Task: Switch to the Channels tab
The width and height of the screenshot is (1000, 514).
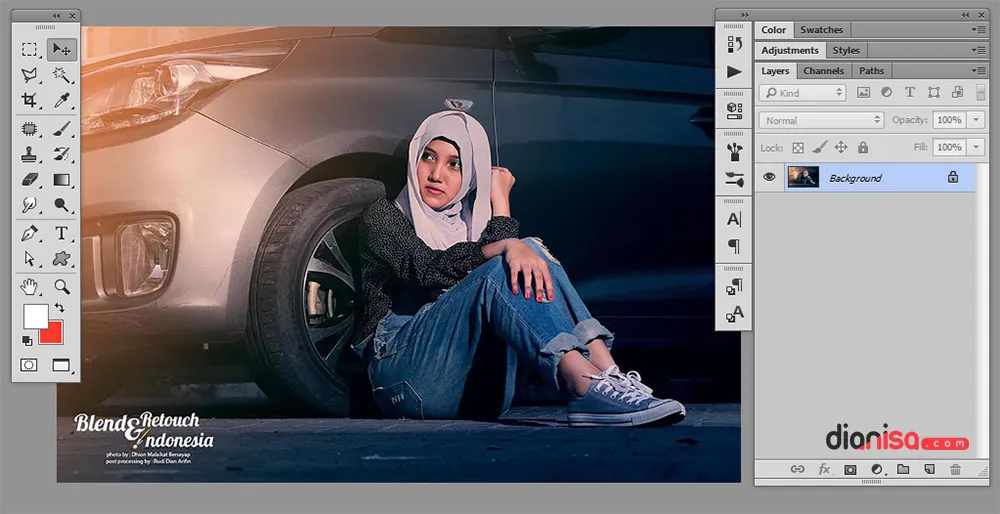Action: [x=823, y=71]
